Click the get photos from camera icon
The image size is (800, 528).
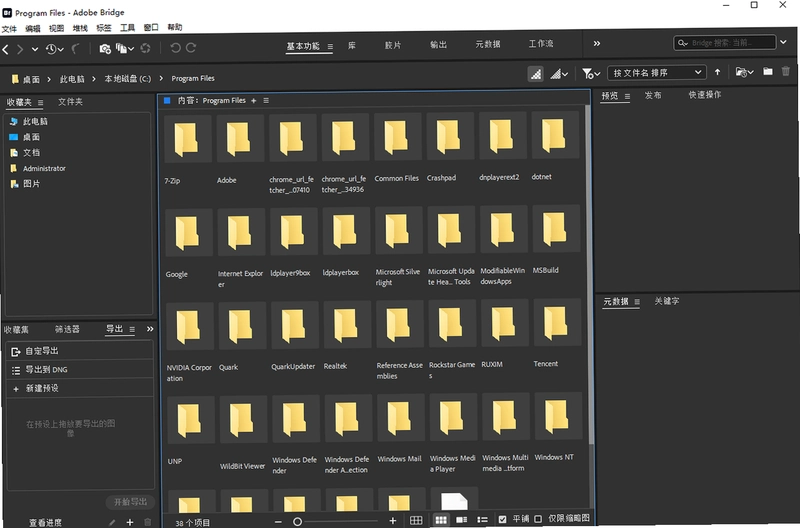105,48
